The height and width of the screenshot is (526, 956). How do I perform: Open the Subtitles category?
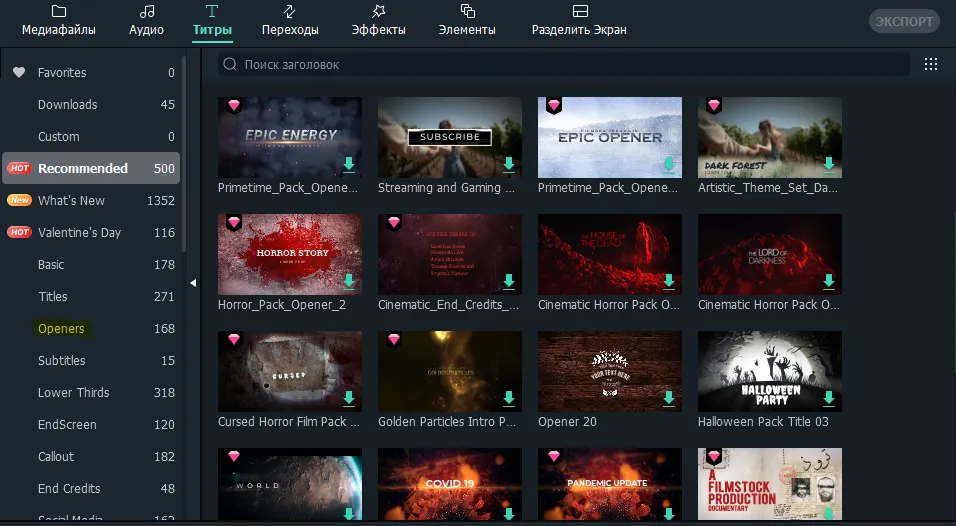tap(91, 361)
